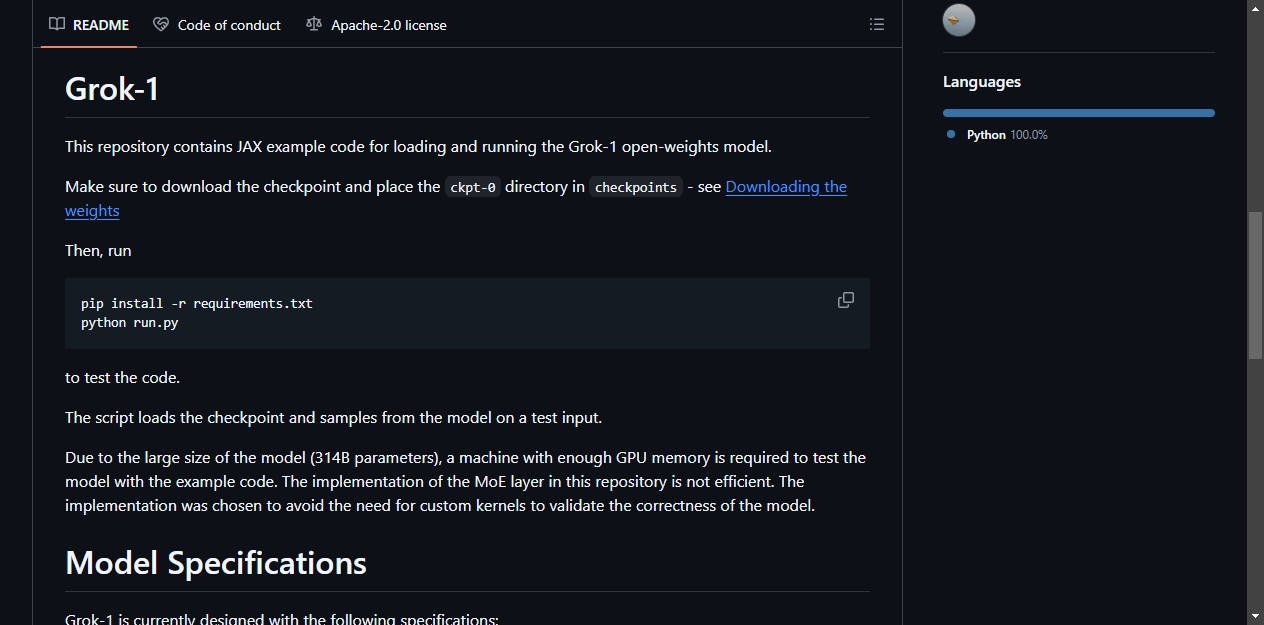Screen dimensions: 1264x625
Task: Click the 'pip install -r requirements.txt' line
Action: [197, 303]
